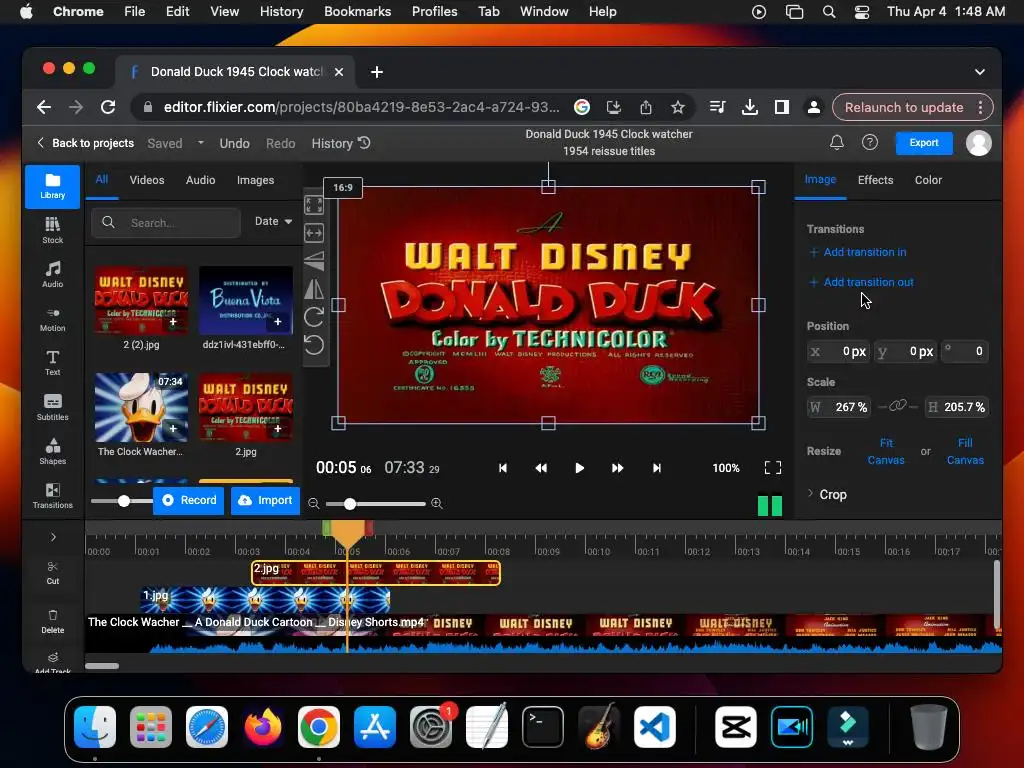Open the Finder from the Dock
Image resolution: width=1024 pixels, height=768 pixels.
point(95,727)
